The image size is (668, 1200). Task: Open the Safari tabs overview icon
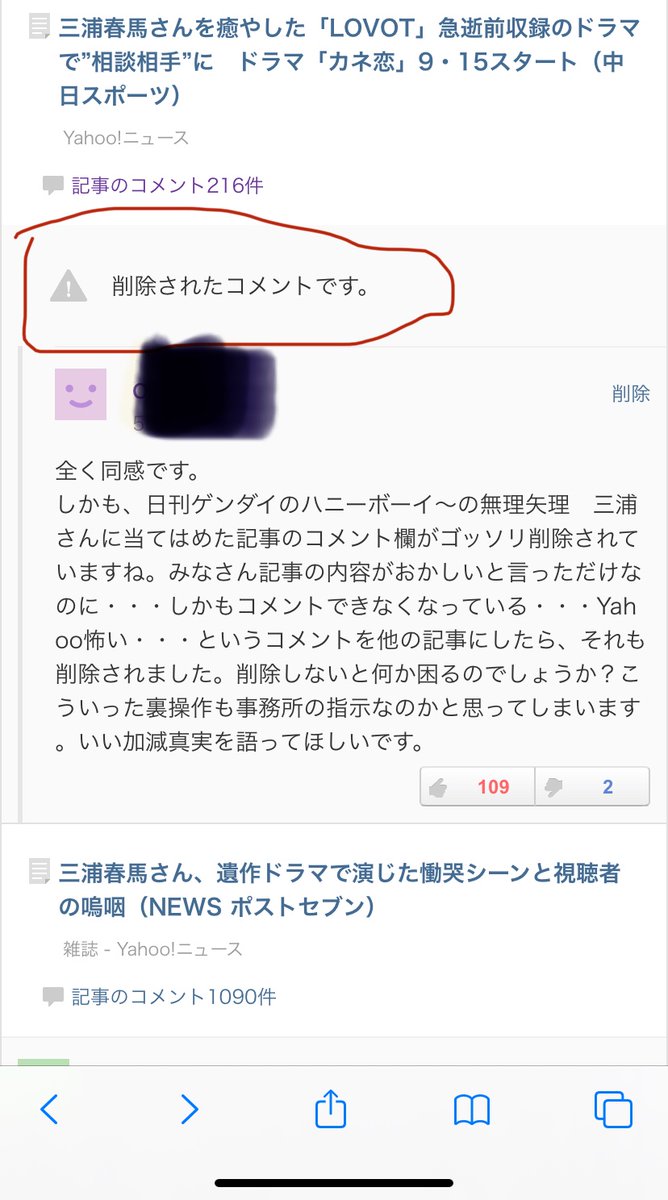(612, 1108)
